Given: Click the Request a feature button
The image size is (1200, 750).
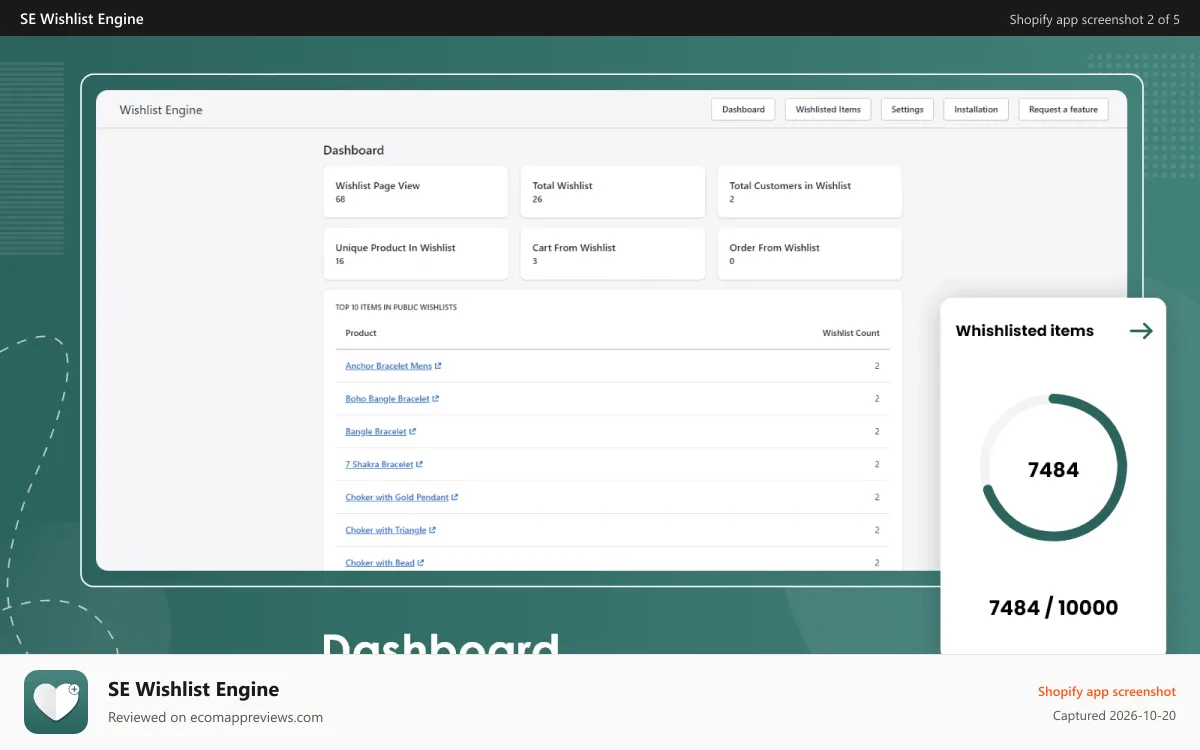Looking at the screenshot, I should [x=1063, y=109].
